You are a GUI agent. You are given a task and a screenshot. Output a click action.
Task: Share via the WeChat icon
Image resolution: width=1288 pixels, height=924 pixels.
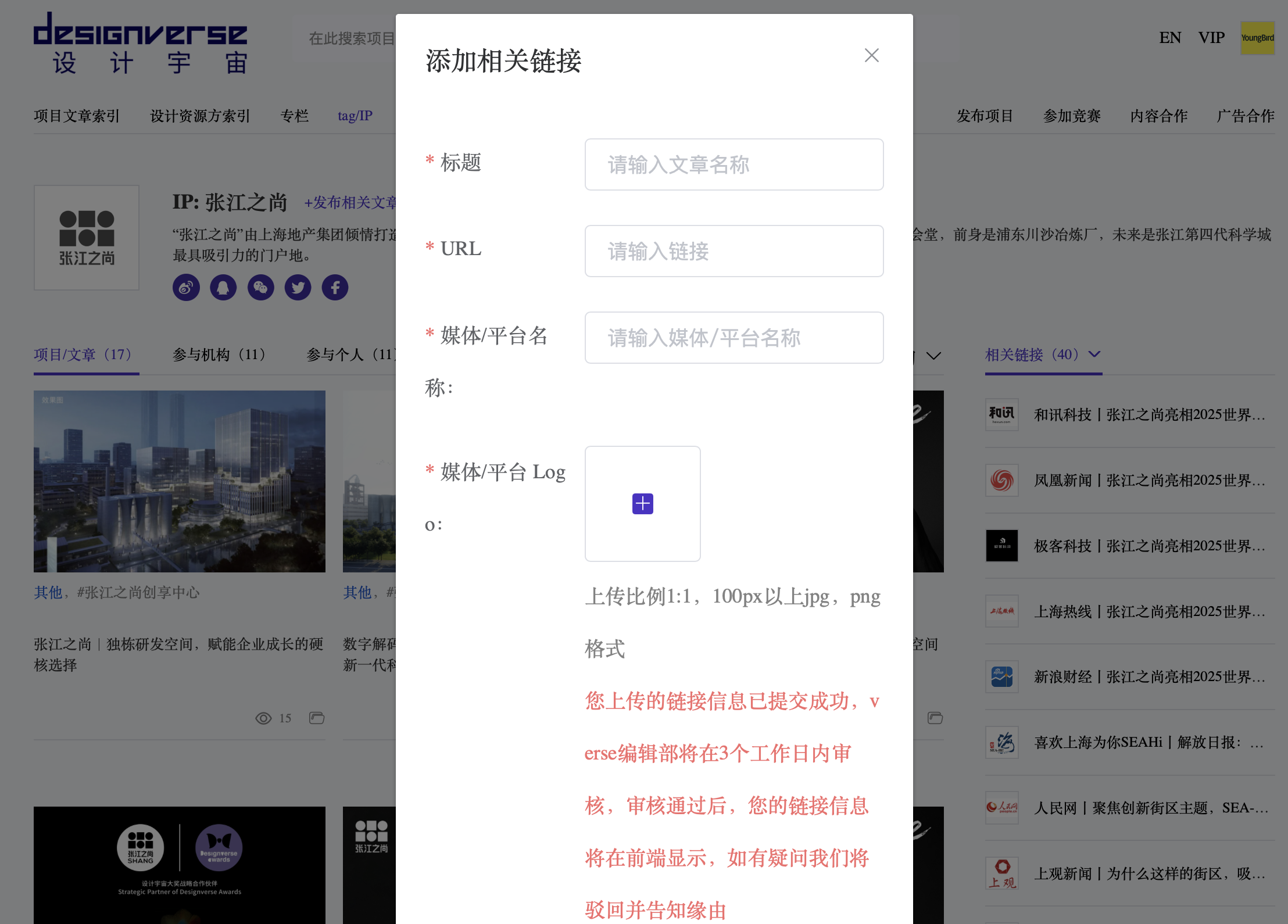pyautogui.click(x=260, y=286)
